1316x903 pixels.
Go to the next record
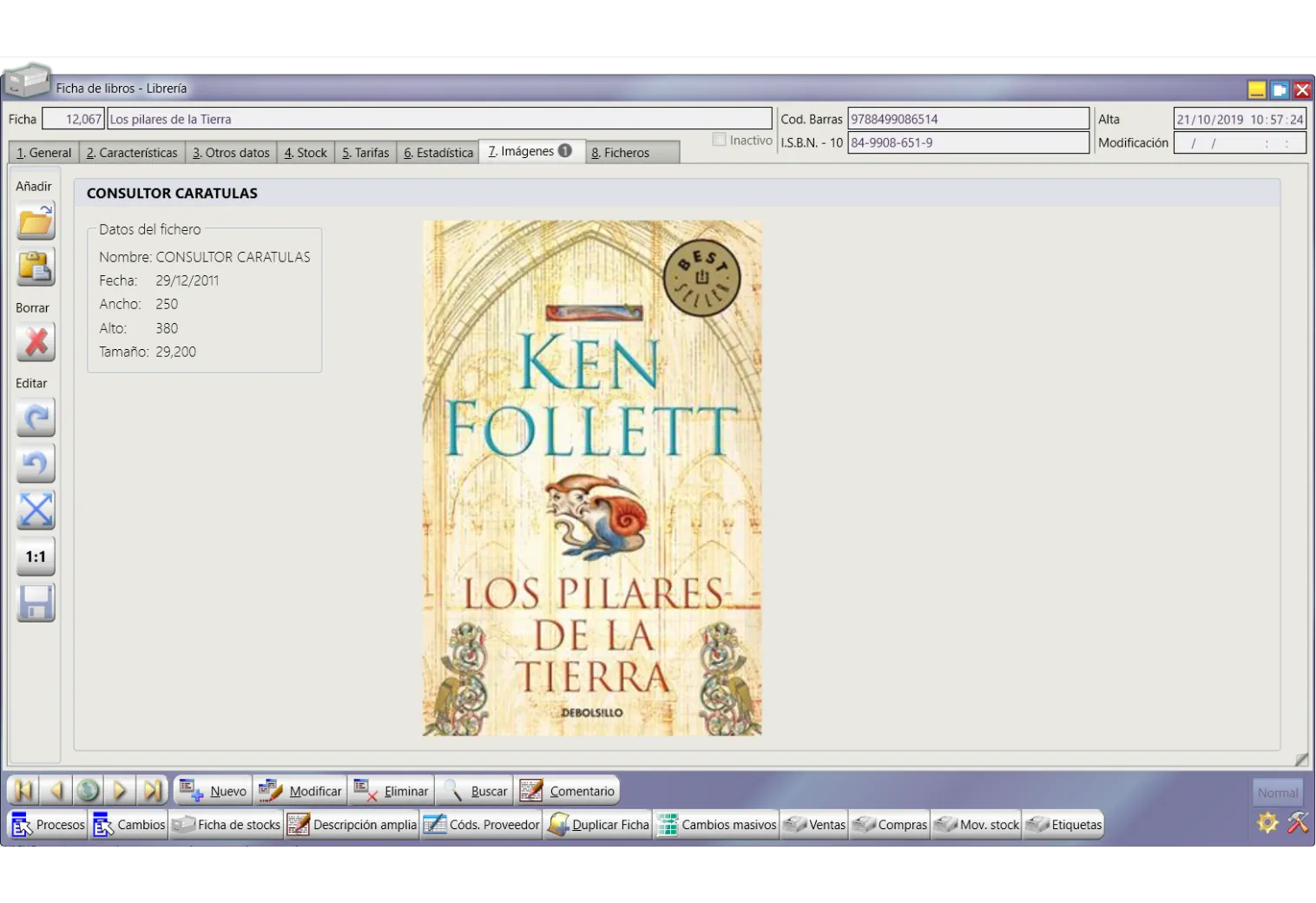pyautogui.click(x=120, y=791)
